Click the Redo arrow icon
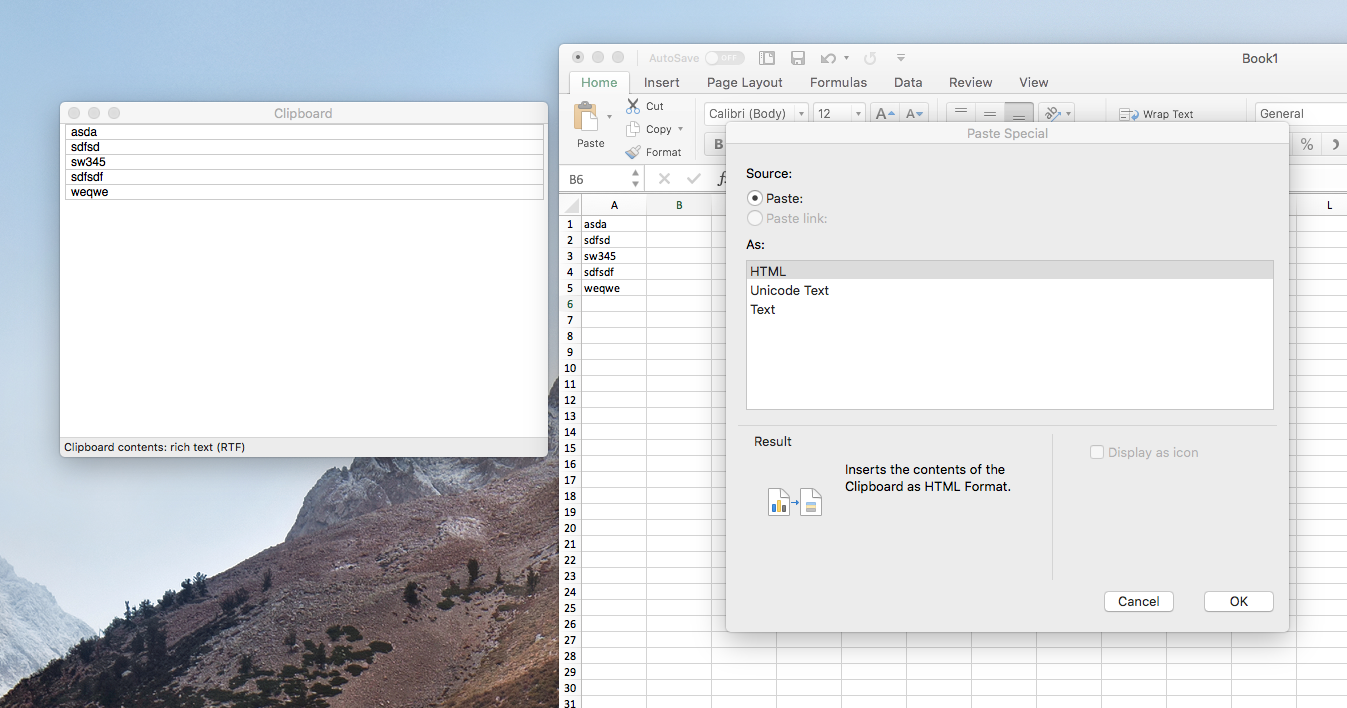The height and width of the screenshot is (708, 1347). click(870, 58)
